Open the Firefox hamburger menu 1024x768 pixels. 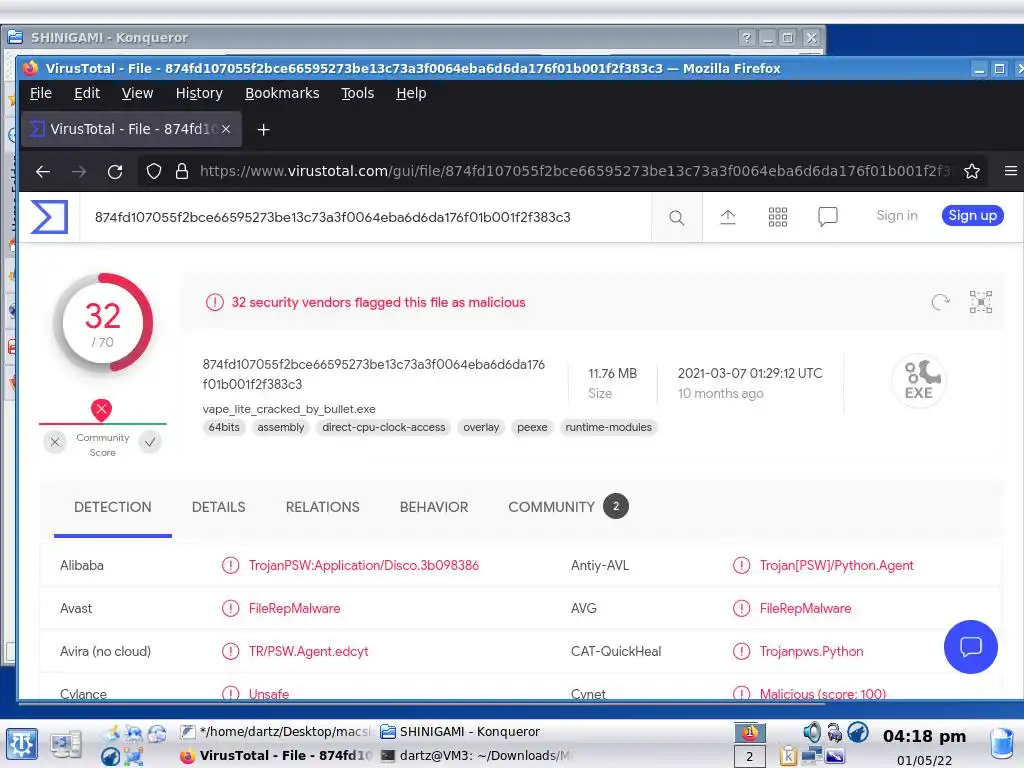point(1011,171)
